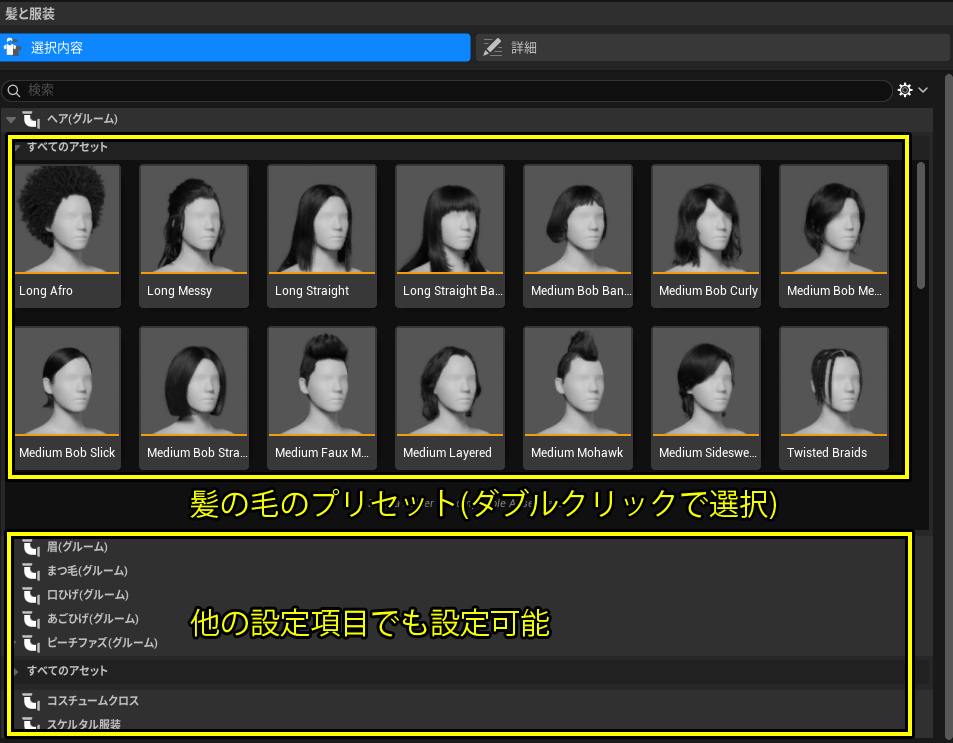The image size is (953, 743).
Task: Click the 眉(グルーム) groom icon
Action: click(x=31, y=547)
